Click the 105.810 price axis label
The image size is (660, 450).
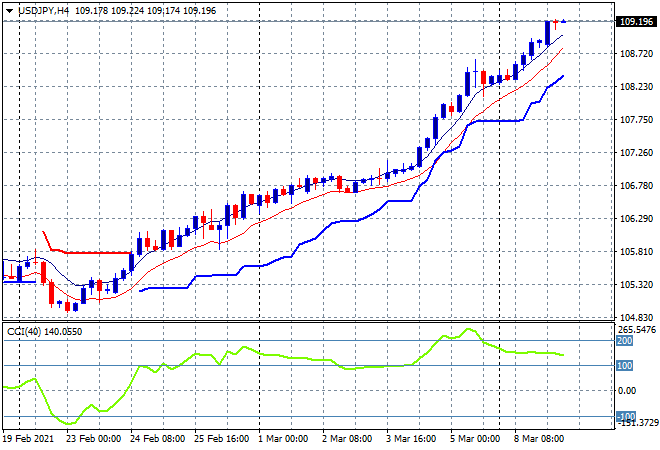coord(636,252)
